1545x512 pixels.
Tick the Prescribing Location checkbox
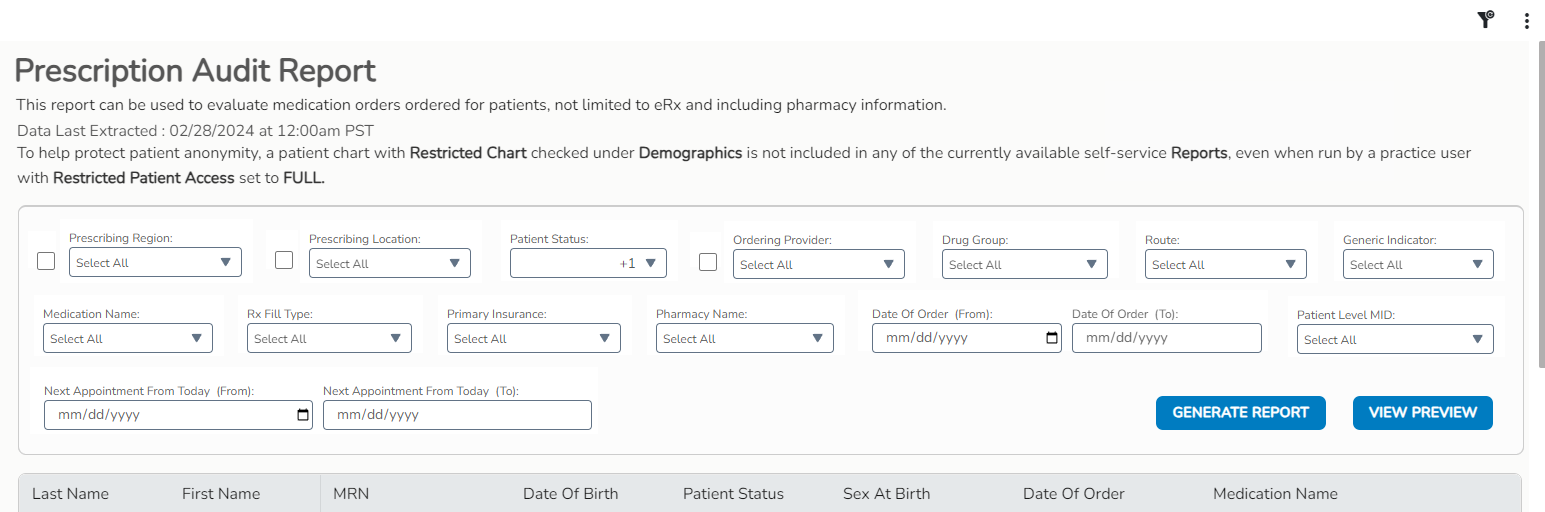(284, 260)
